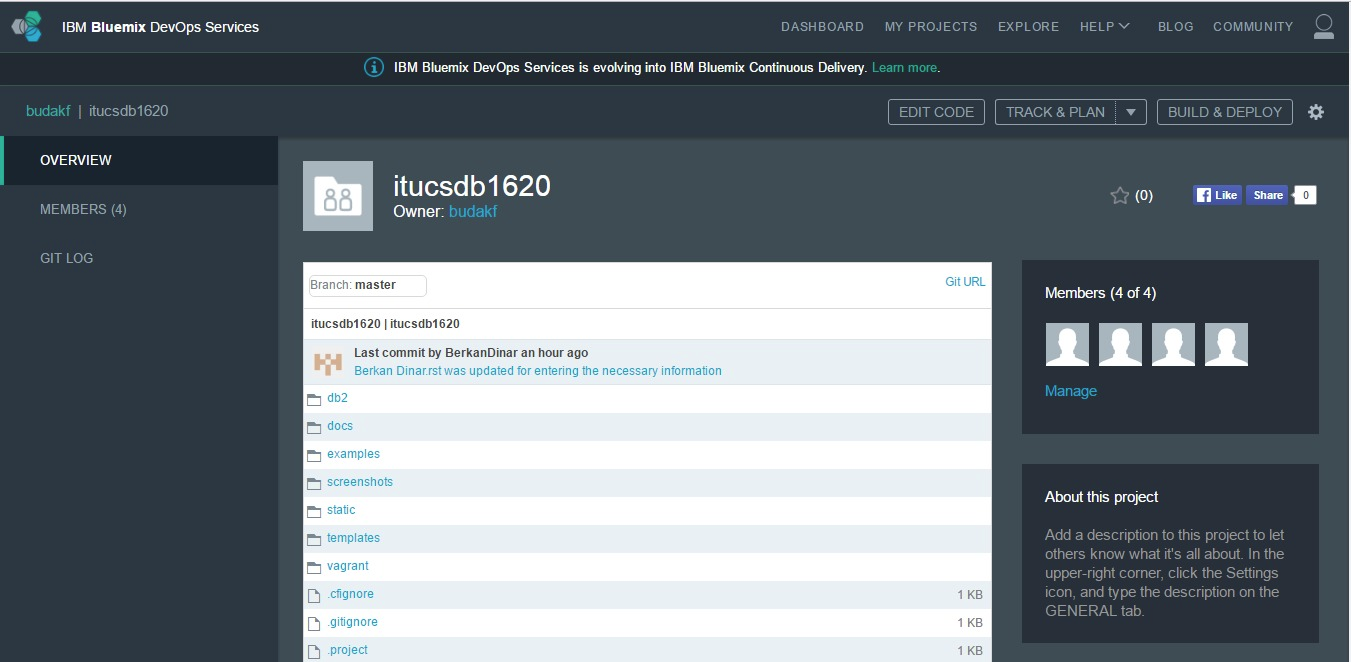This screenshot has width=1351, height=662.
Task: Open the templates folder link
Action: (353, 538)
